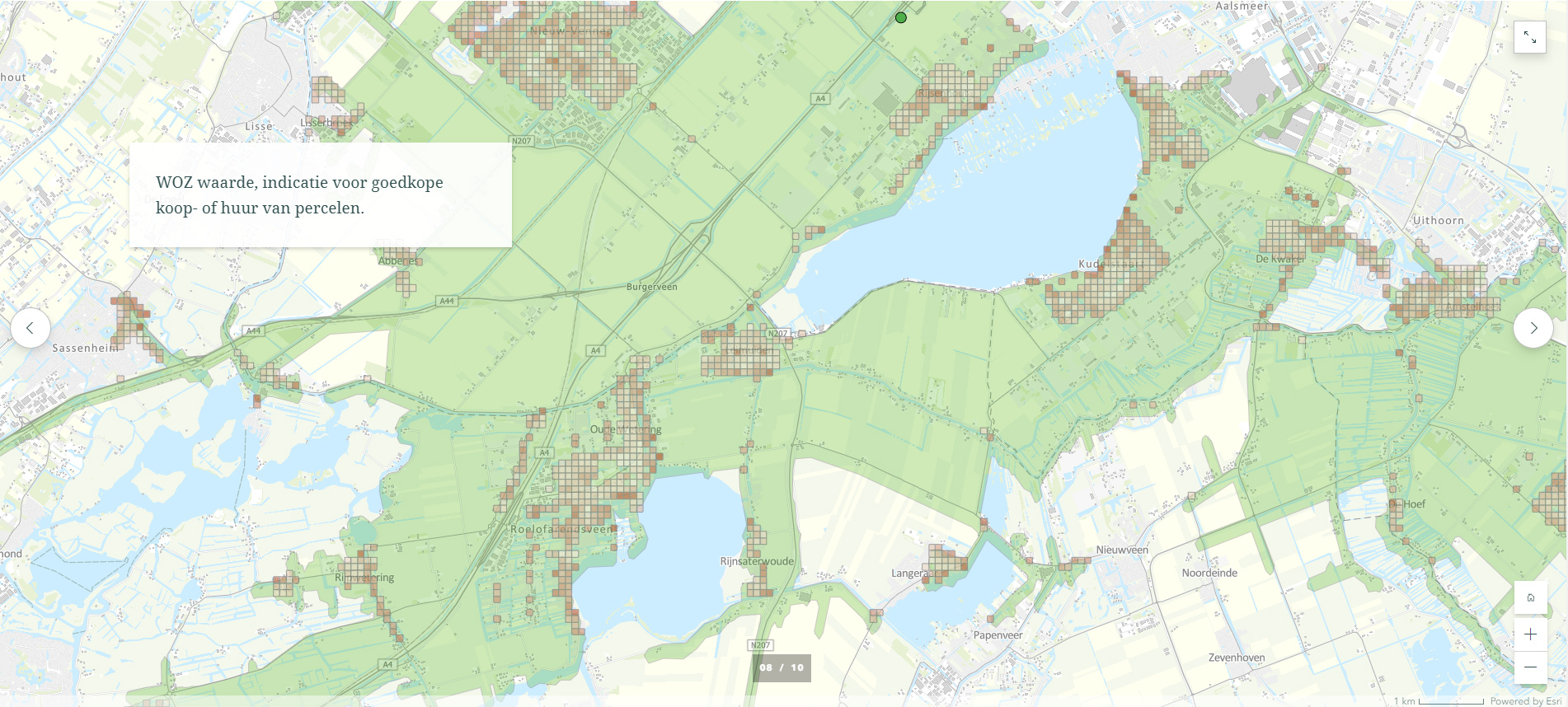Image resolution: width=1568 pixels, height=707 pixels.
Task: Reset map to home extent
Action: click(x=1530, y=598)
